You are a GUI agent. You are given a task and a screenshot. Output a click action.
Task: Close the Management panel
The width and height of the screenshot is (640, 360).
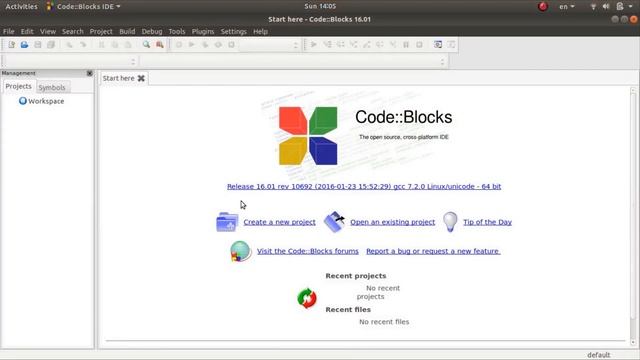click(x=89, y=73)
